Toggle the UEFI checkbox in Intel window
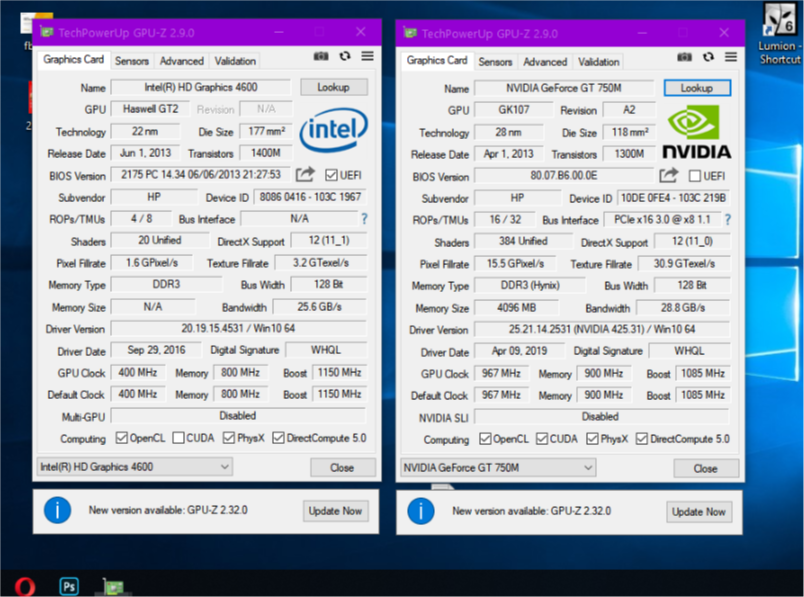 [x=331, y=175]
